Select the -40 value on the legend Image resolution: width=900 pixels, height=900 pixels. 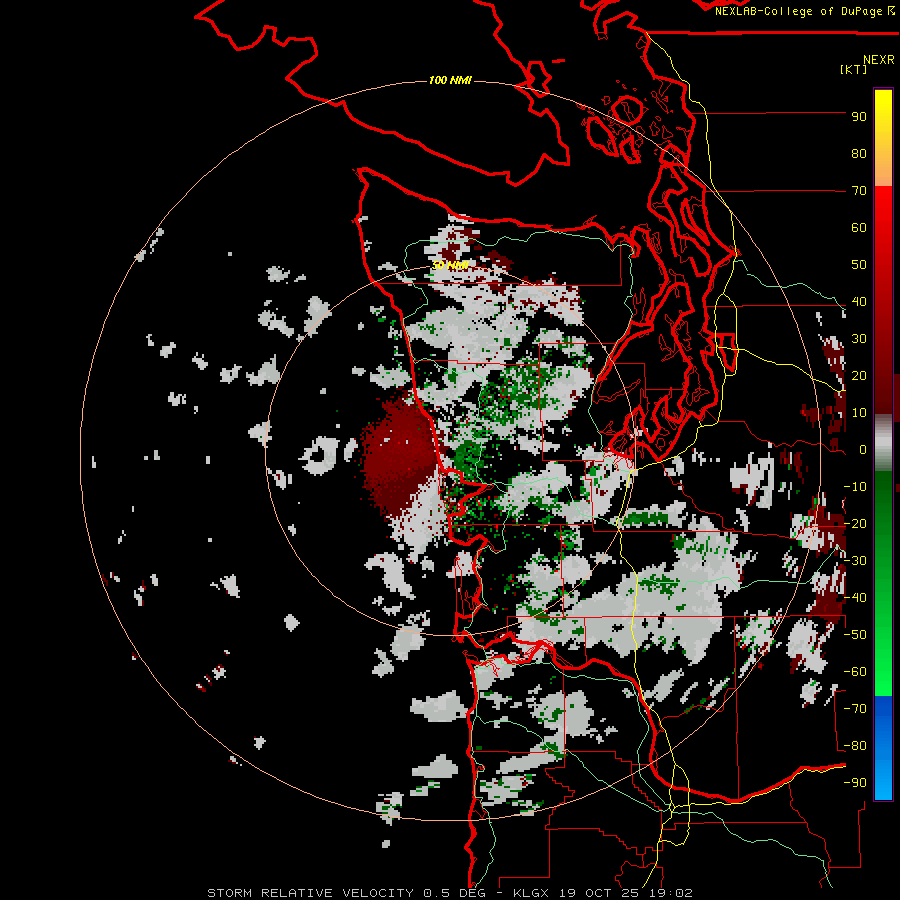(x=855, y=598)
